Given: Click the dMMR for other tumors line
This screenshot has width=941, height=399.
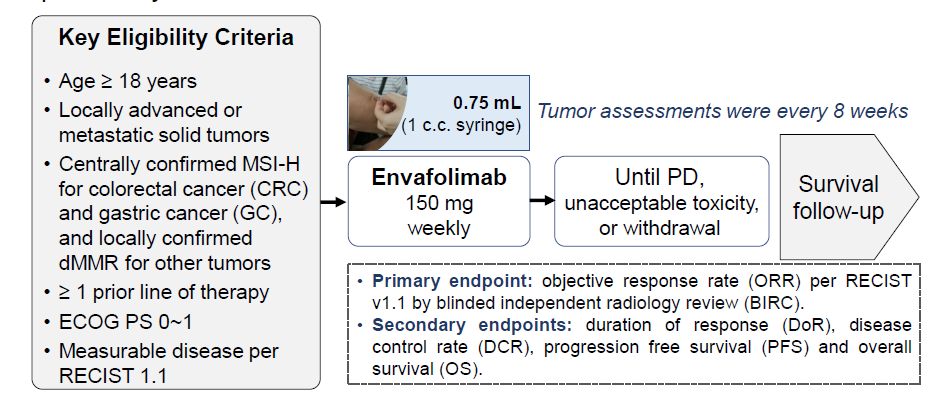Looking at the screenshot, I should [164, 263].
